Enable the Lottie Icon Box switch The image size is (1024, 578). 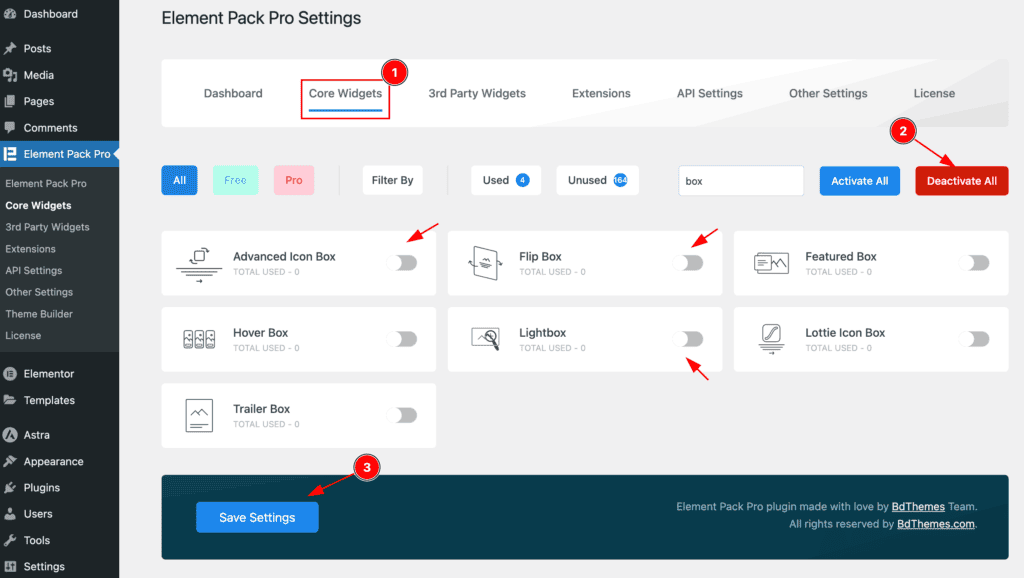[x=974, y=339]
